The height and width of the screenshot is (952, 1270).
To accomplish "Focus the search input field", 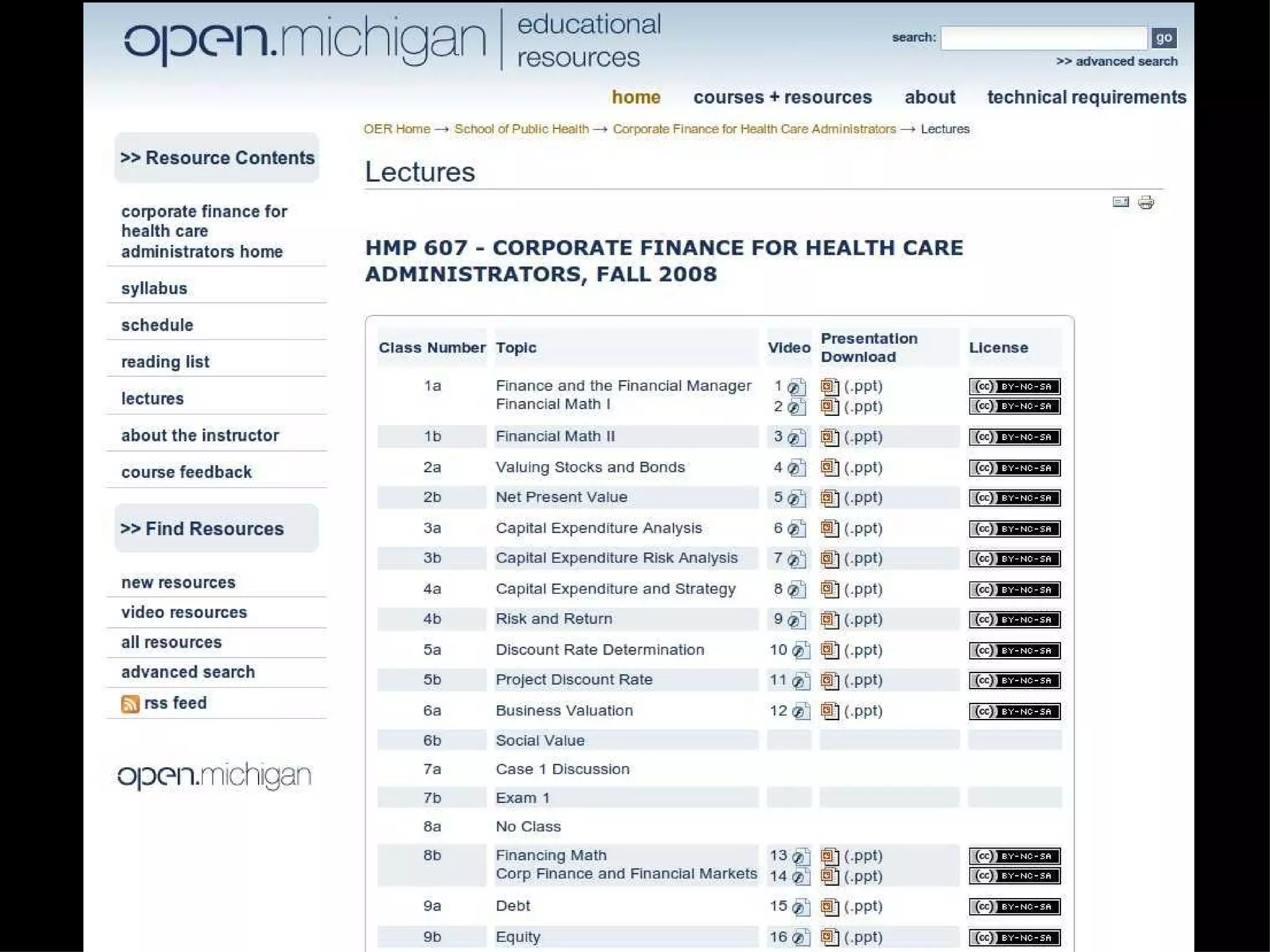I will (1043, 38).
